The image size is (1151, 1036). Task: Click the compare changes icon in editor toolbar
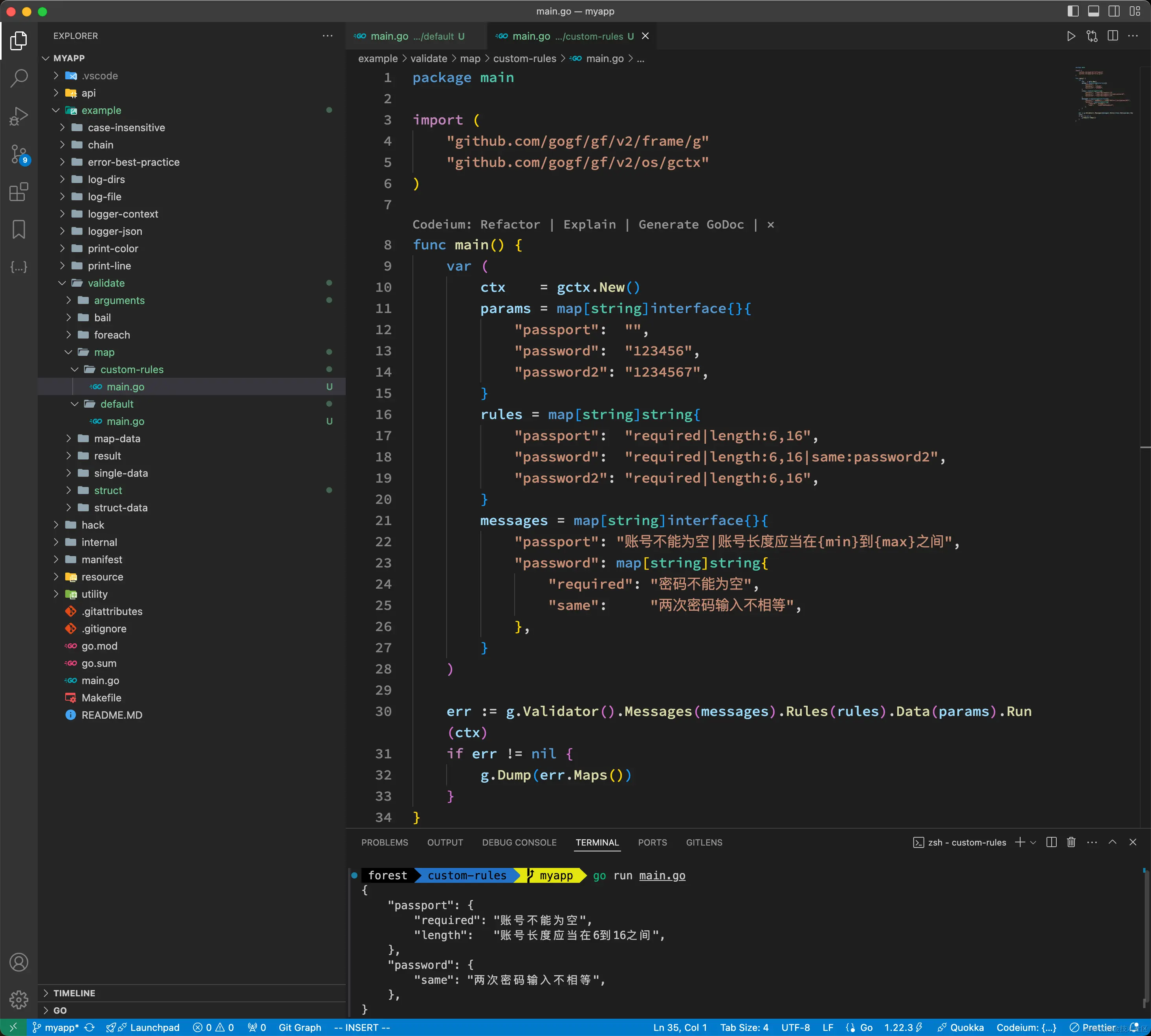click(x=1092, y=36)
